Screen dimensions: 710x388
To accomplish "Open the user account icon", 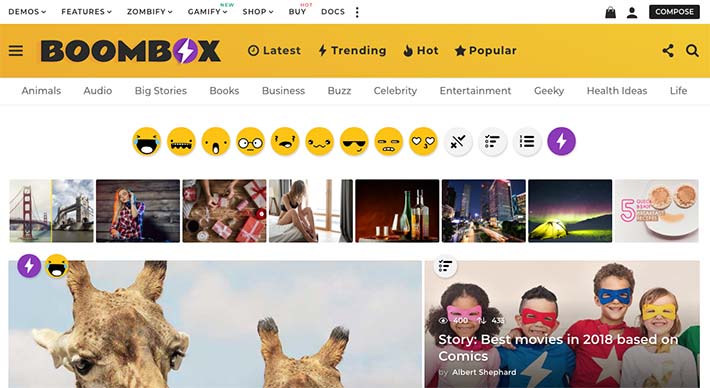I will point(632,13).
